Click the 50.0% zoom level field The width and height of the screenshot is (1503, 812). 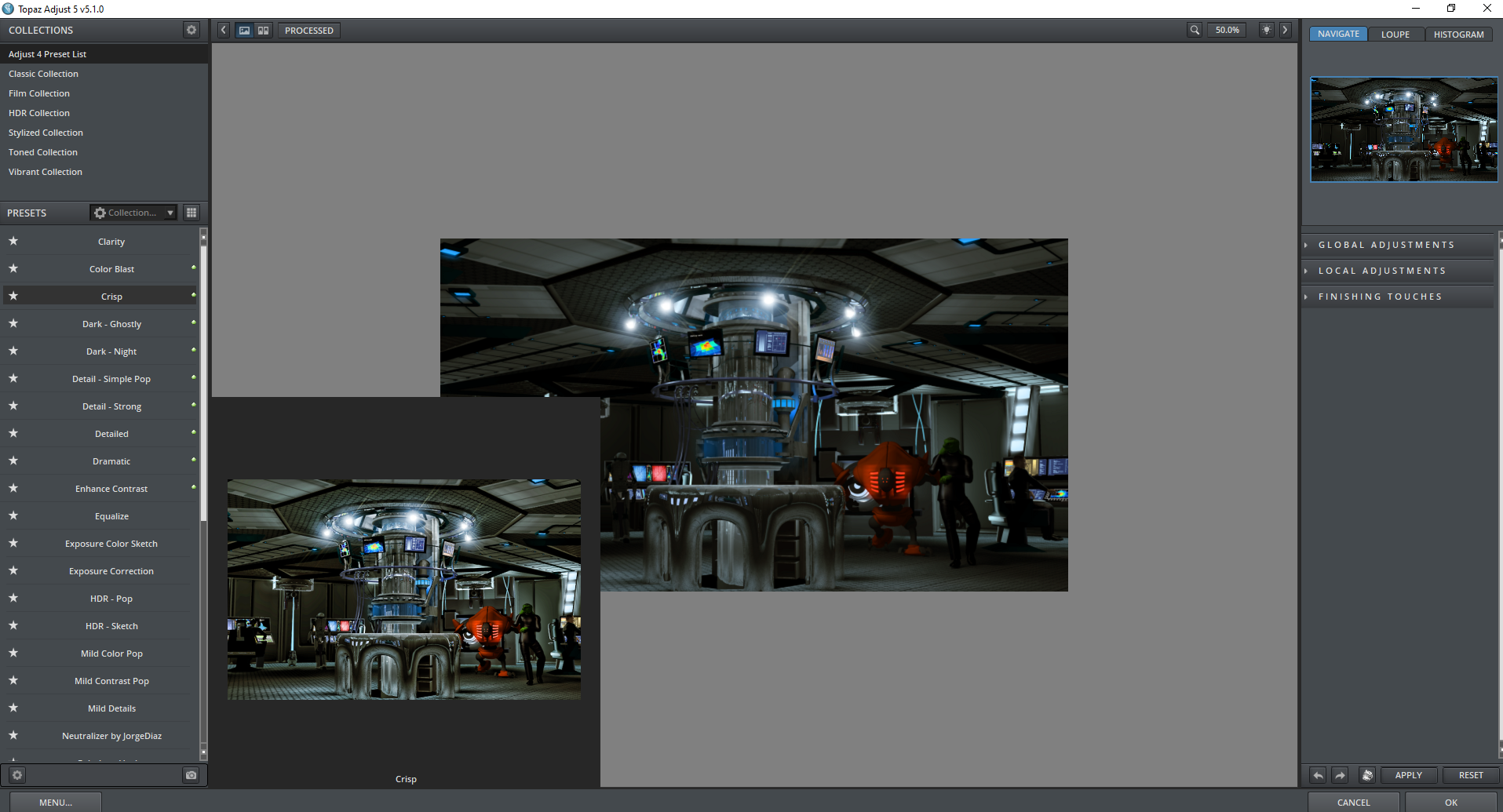click(1228, 30)
